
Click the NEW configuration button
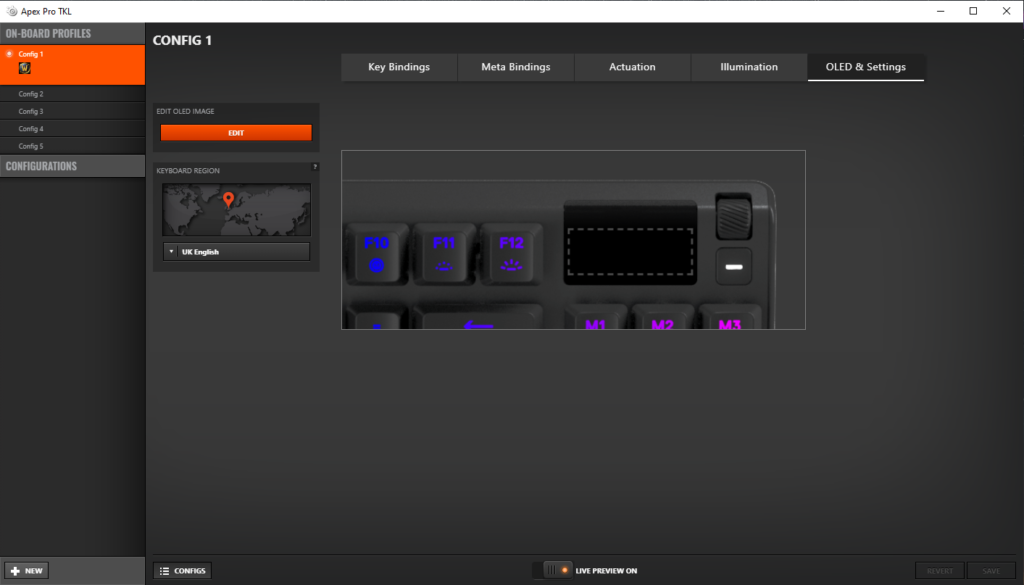27,571
